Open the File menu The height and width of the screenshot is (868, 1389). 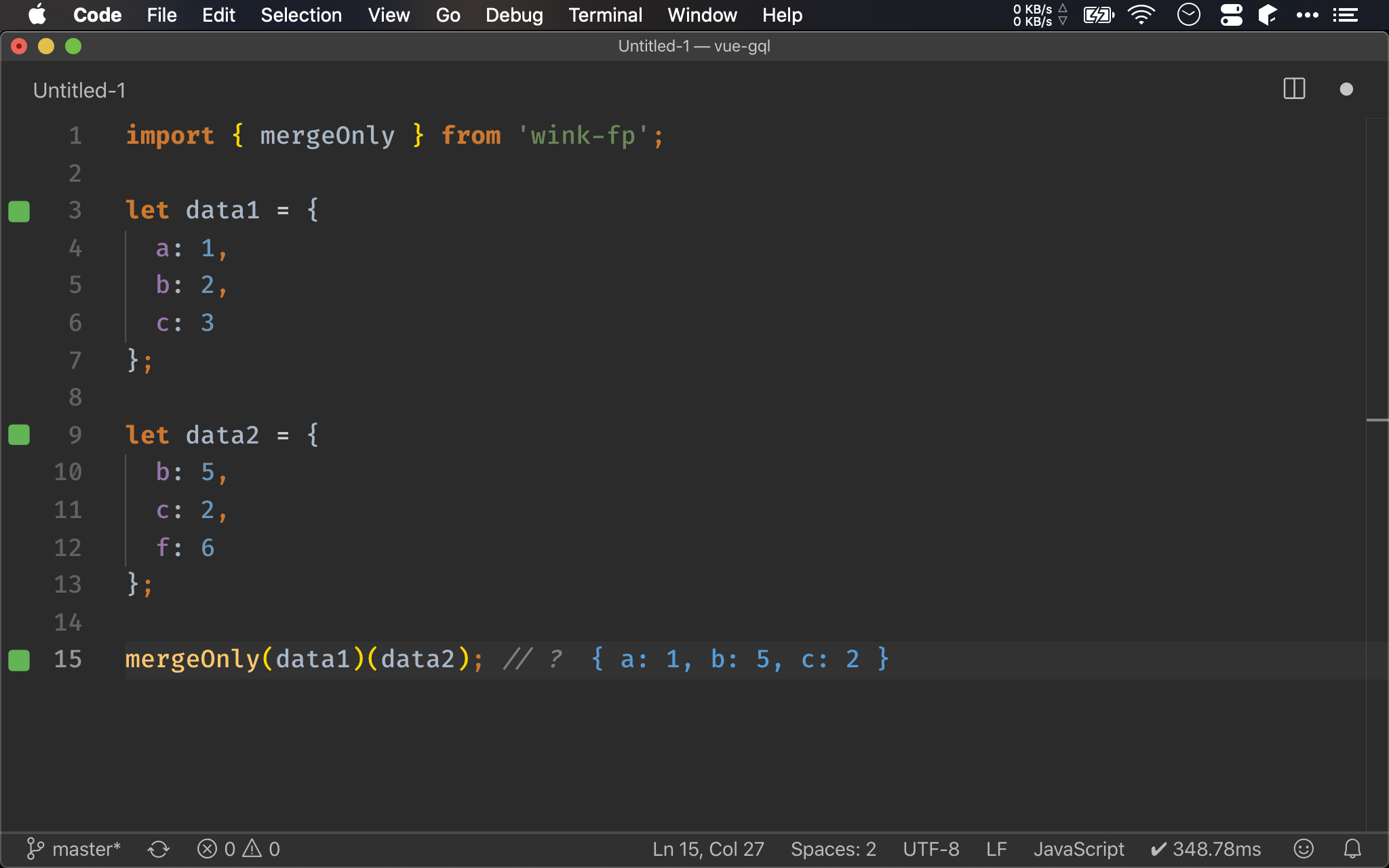click(x=161, y=15)
